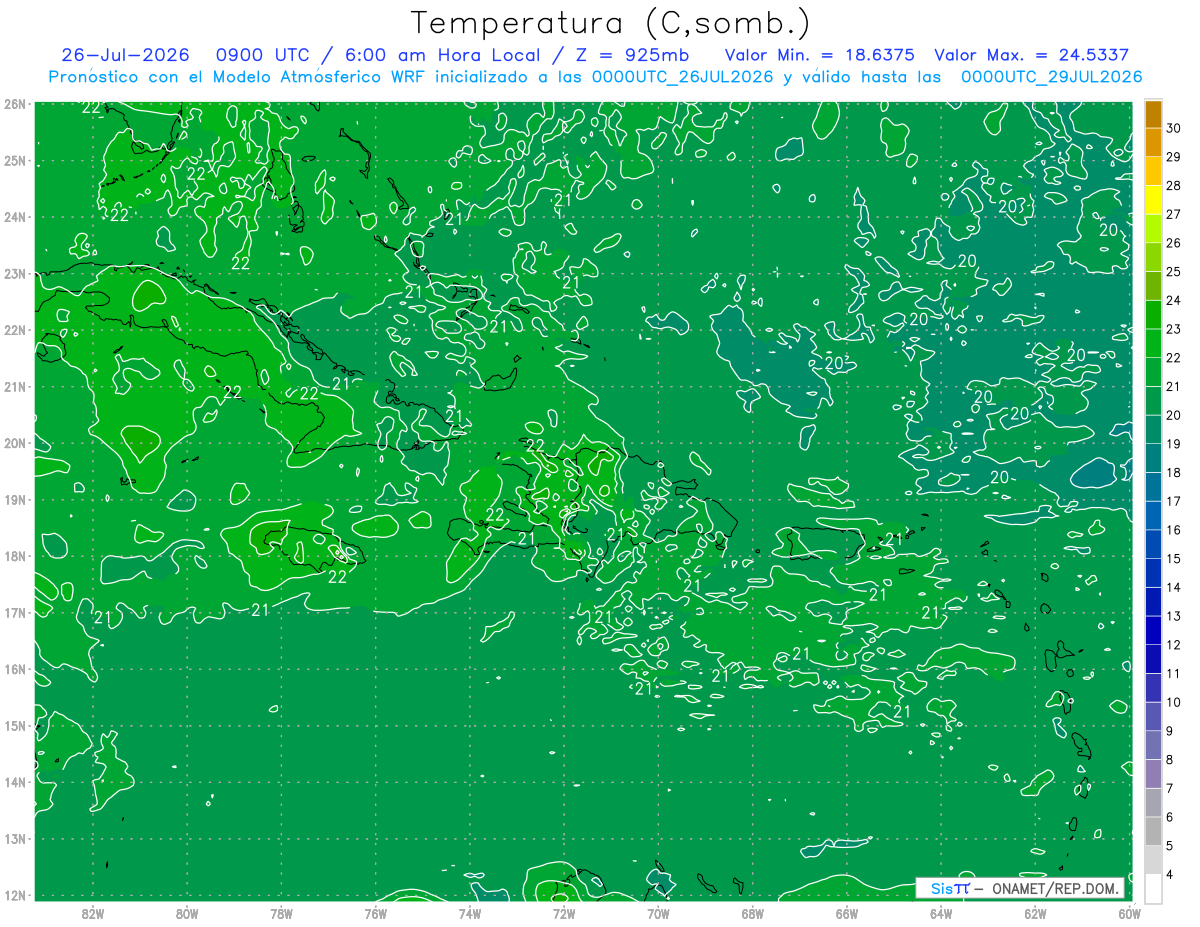Pick the yellow swatch between legend 27 and 28
1200x927 pixels.
point(1153,200)
